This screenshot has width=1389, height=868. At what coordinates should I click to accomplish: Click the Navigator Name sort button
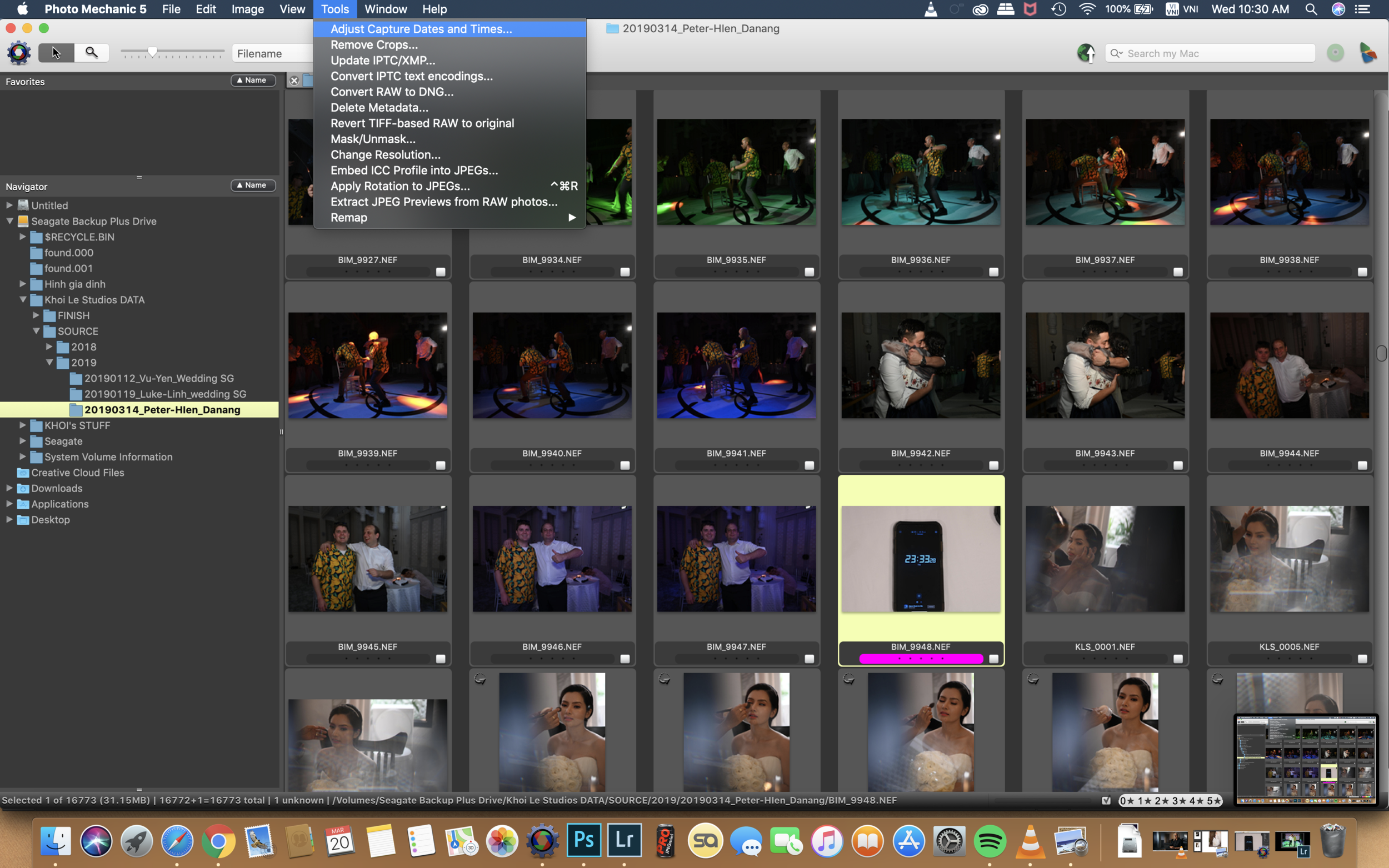(x=253, y=185)
